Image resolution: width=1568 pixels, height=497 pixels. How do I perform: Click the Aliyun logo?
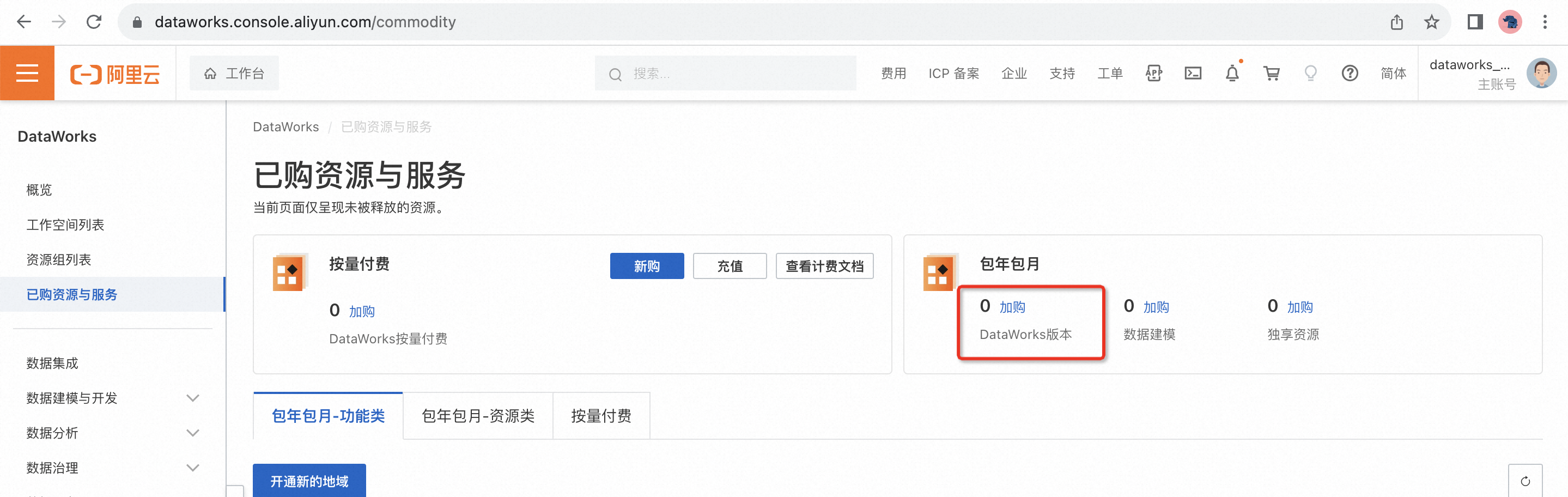115,74
